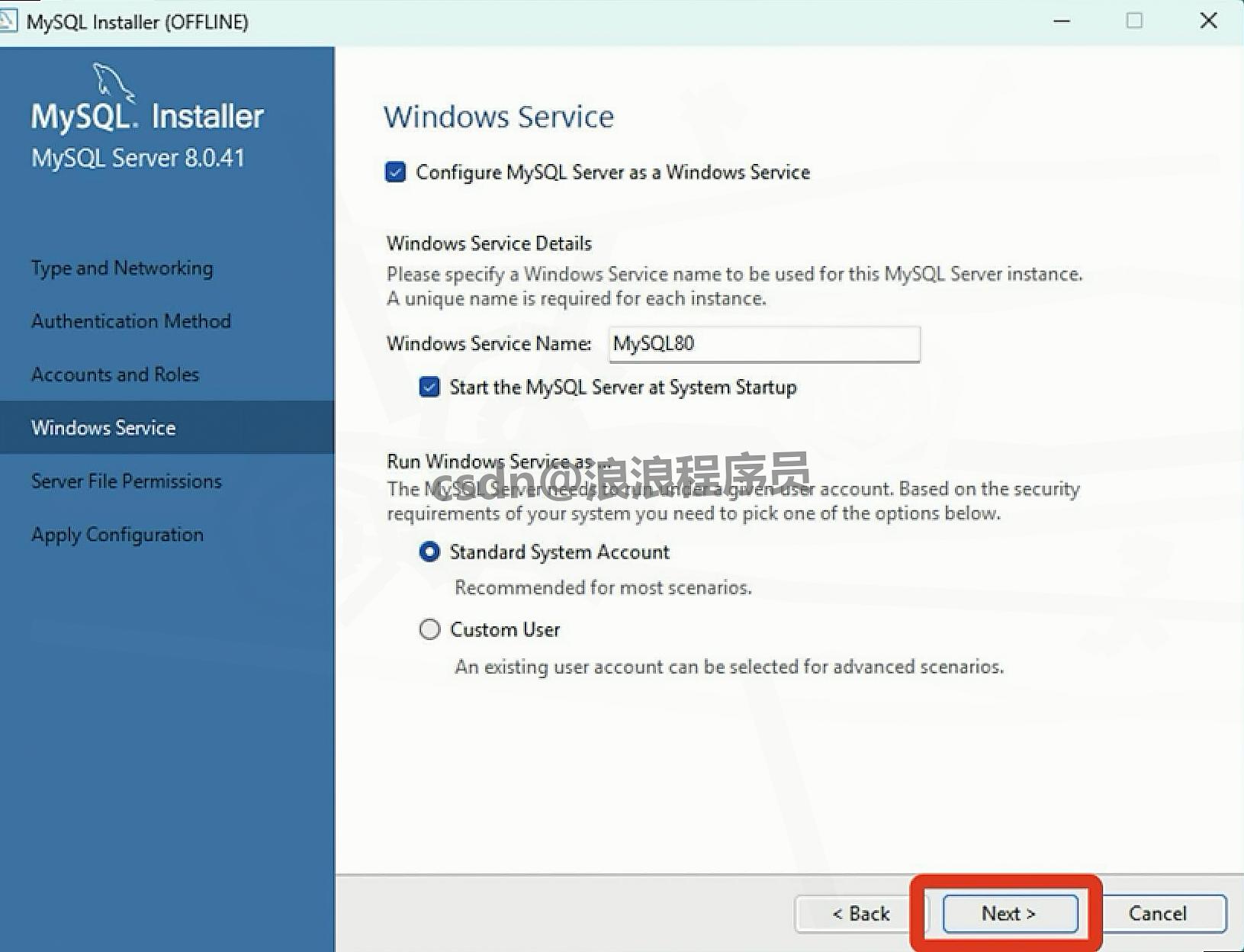The image size is (1244, 952).
Task: Select Windows Service sidebar step
Action: 167,428
